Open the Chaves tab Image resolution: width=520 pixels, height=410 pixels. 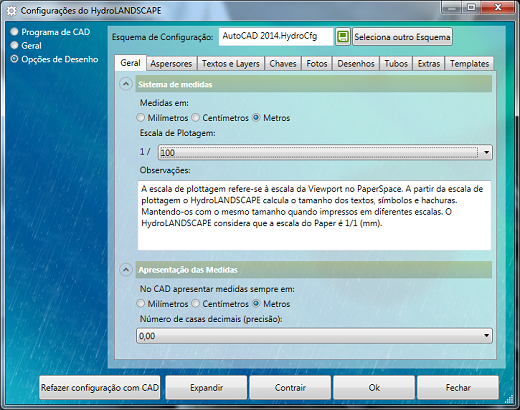coord(283,64)
